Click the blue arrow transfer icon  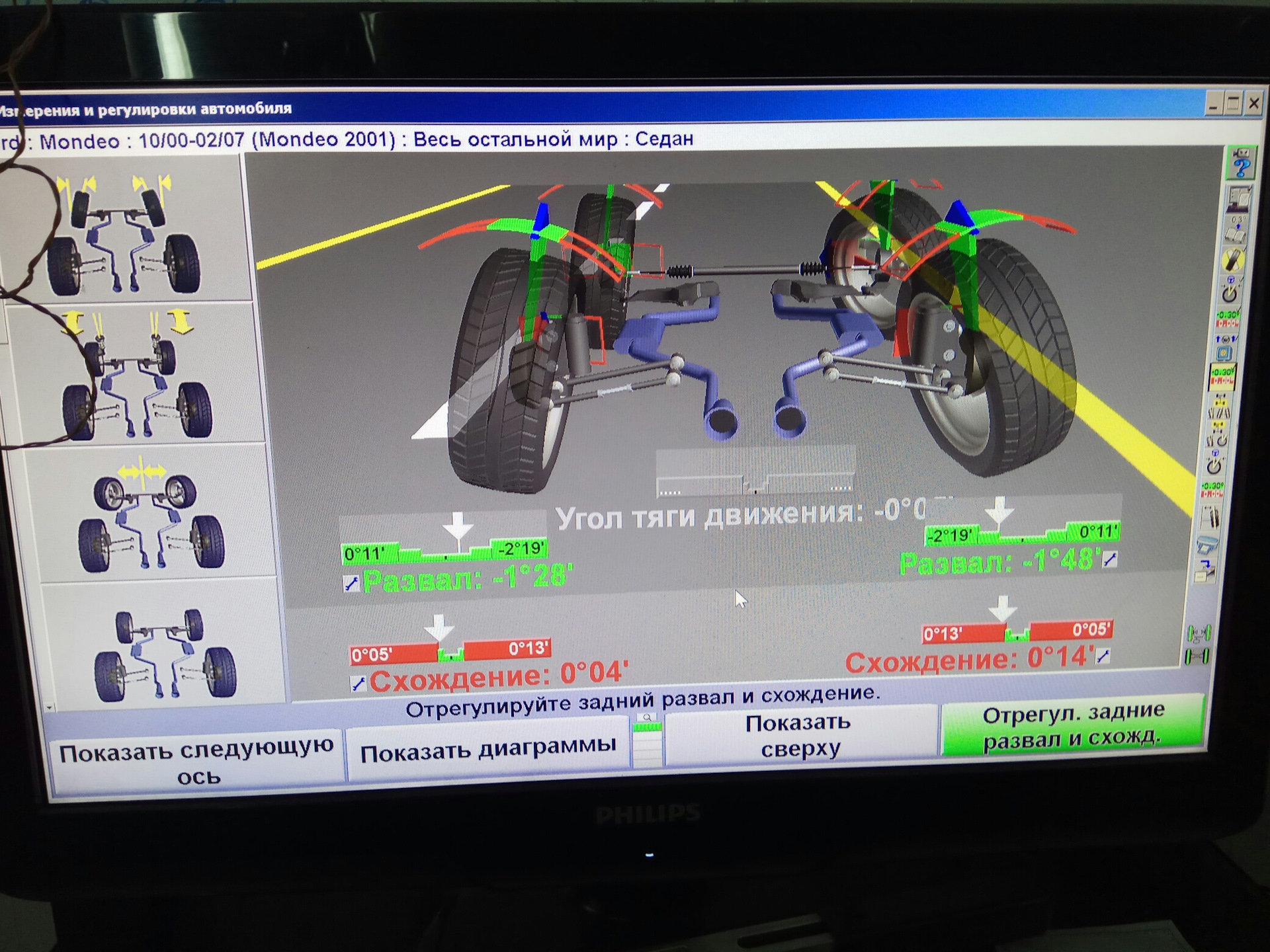point(1205,570)
